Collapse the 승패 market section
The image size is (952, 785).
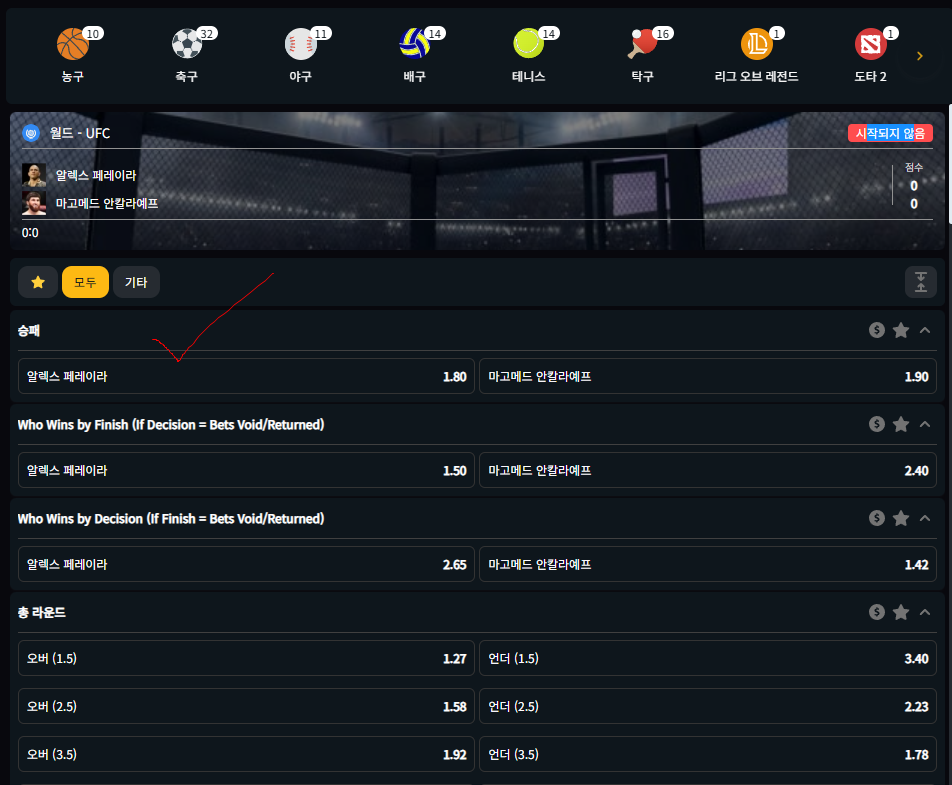(x=925, y=330)
